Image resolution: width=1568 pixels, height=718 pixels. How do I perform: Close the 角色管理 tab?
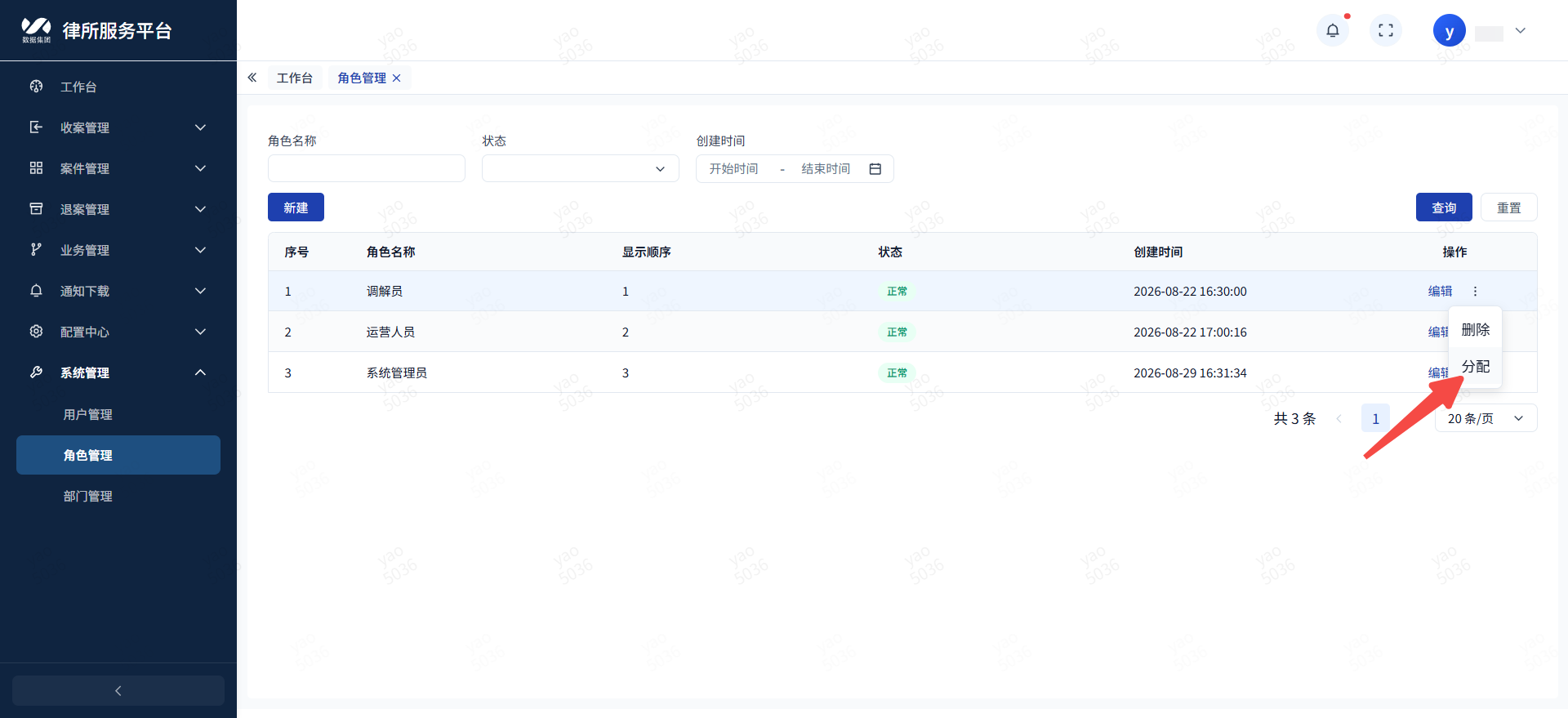click(x=397, y=78)
